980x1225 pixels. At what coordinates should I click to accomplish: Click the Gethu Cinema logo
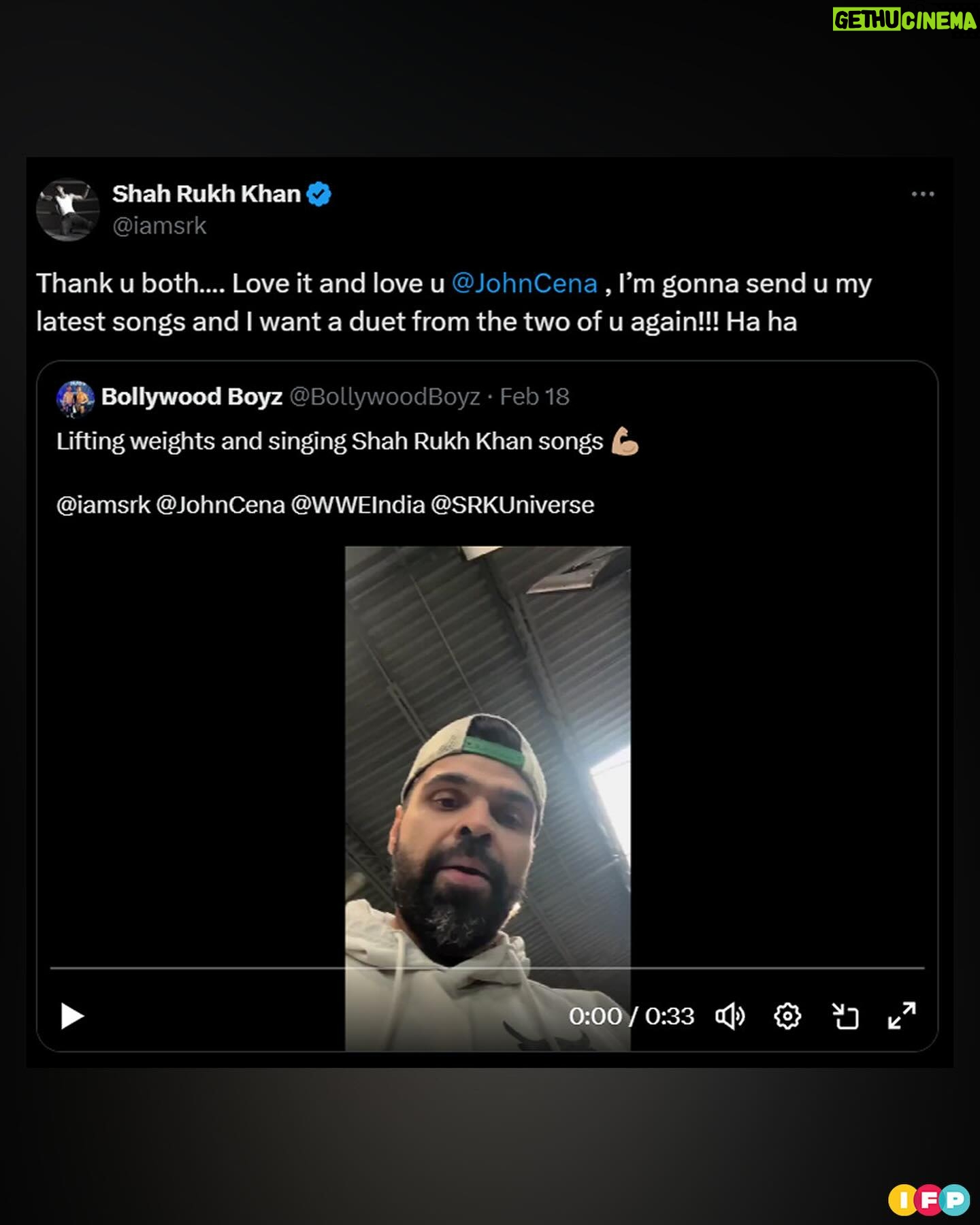tap(904, 20)
